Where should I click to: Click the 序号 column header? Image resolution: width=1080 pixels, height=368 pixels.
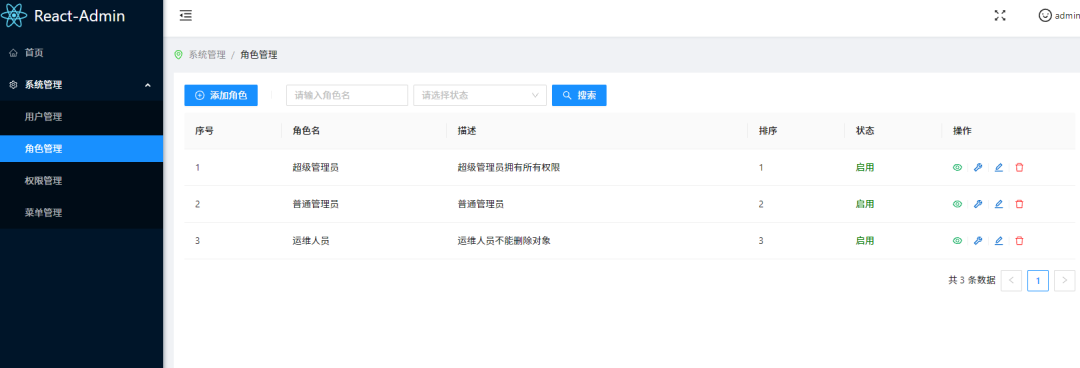coord(205,131)
